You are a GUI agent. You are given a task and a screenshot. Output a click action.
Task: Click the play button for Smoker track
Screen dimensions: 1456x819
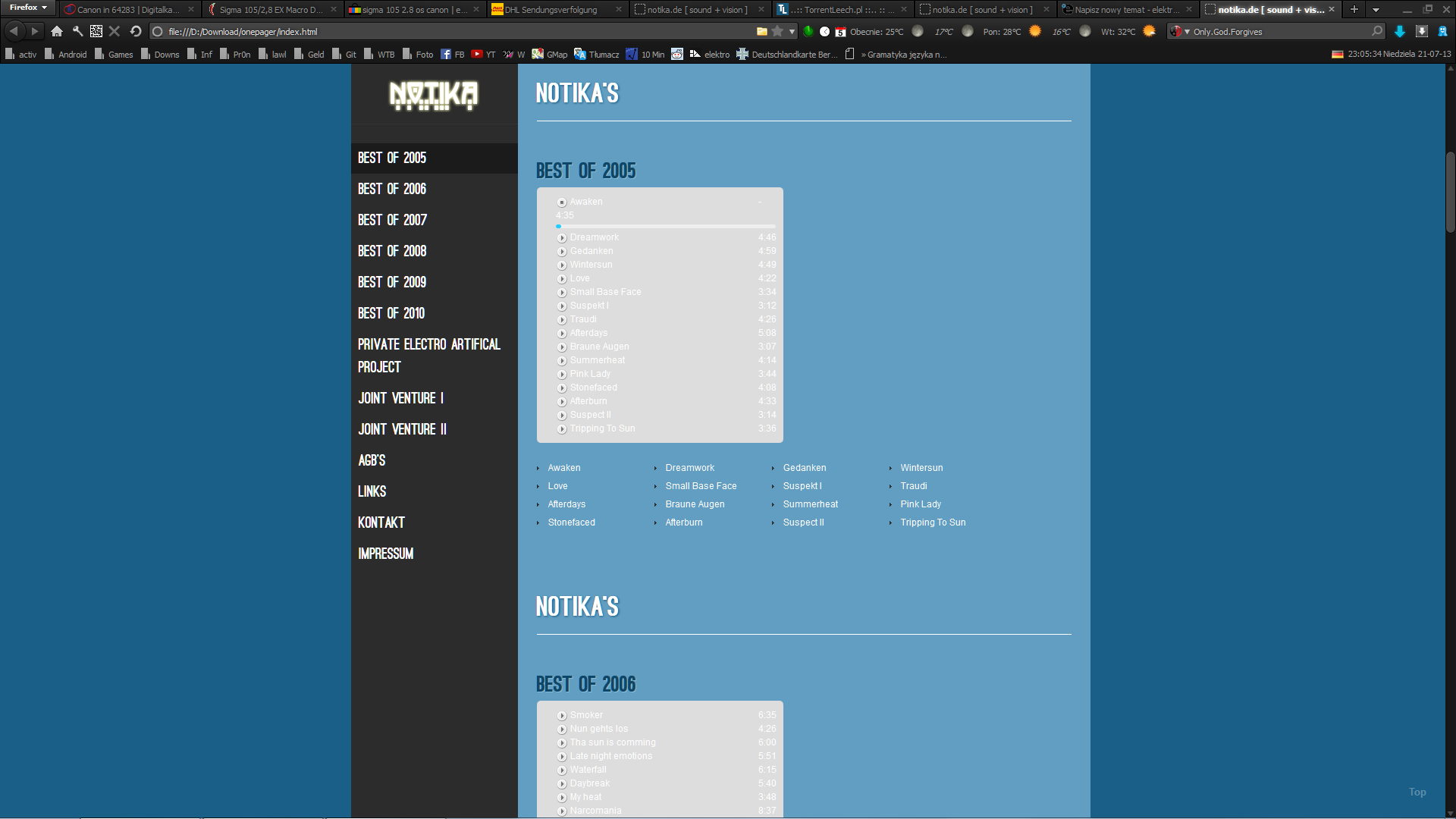[562, 714]
